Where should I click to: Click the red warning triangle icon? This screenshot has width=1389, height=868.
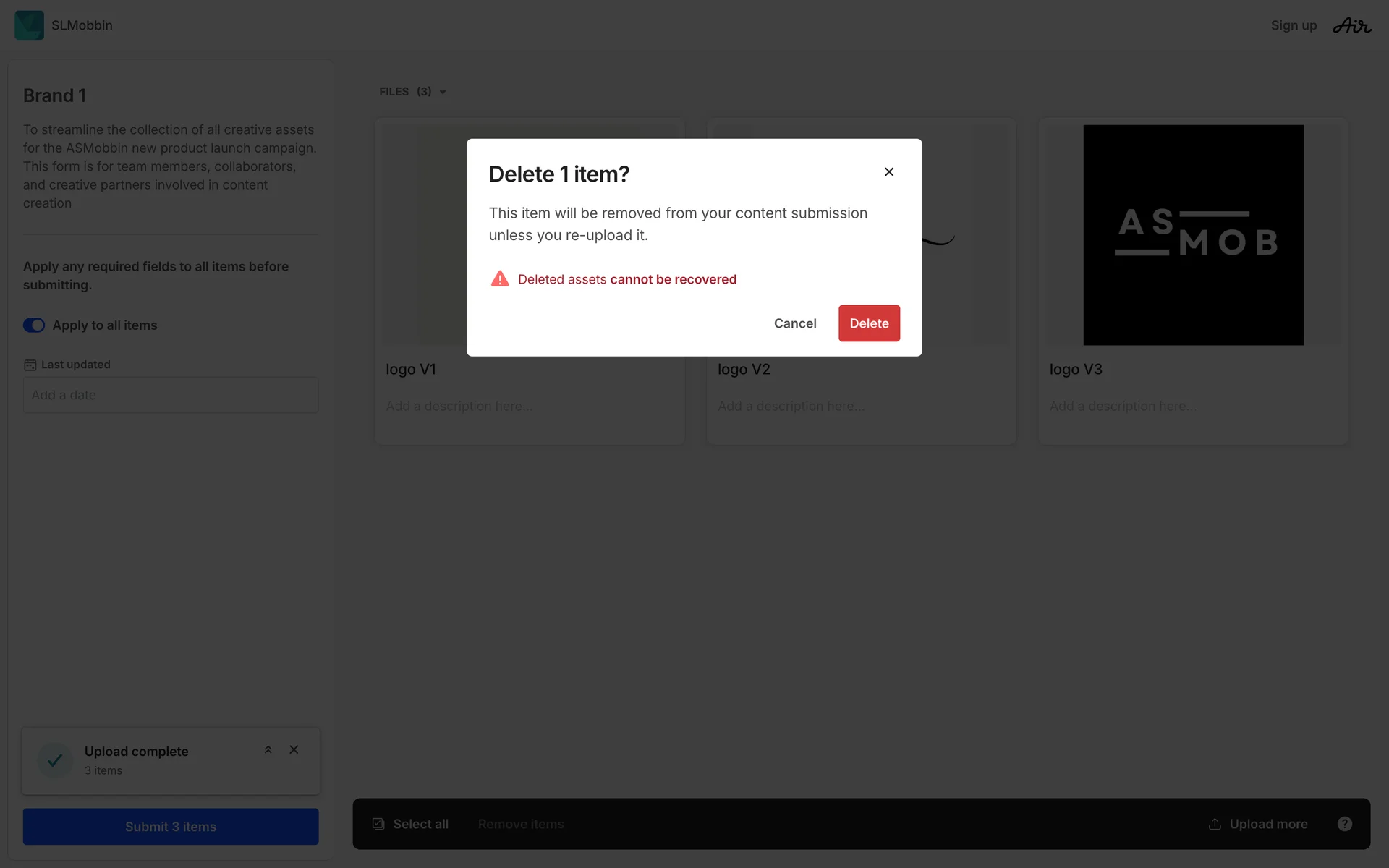(x=500, y=279)
